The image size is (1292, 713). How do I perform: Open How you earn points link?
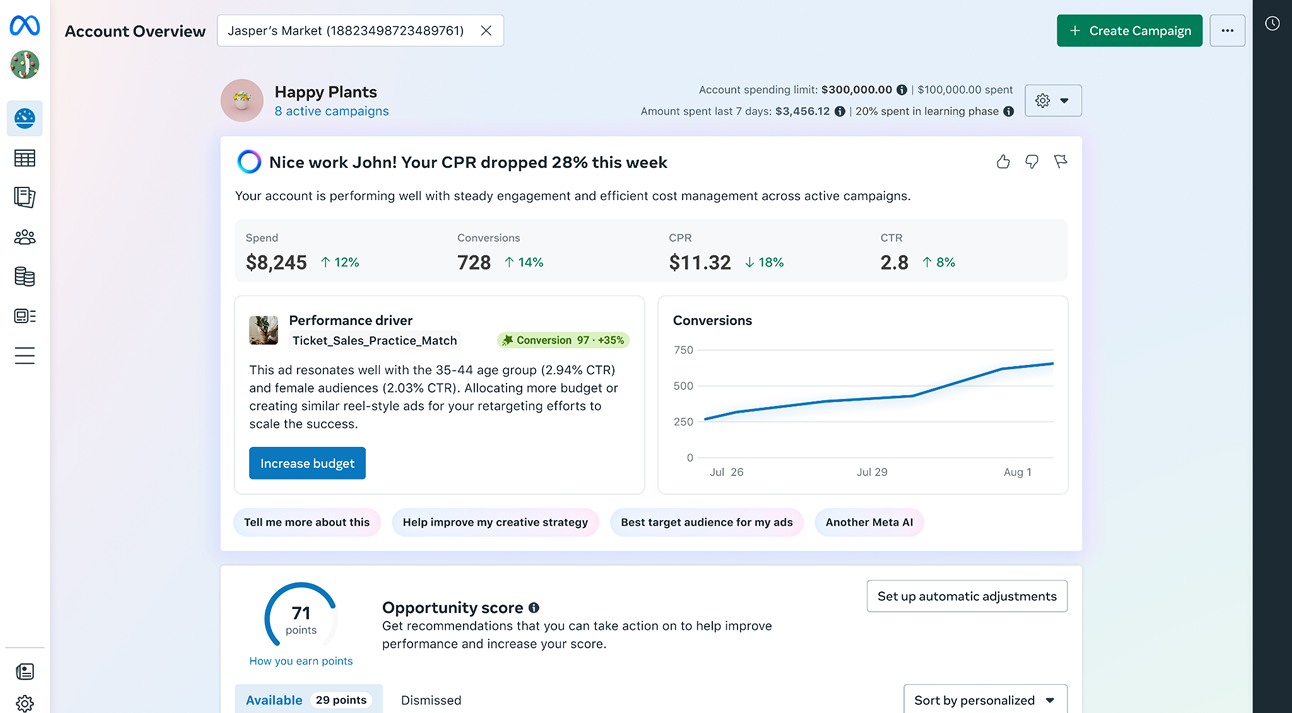tap(301, 661)
